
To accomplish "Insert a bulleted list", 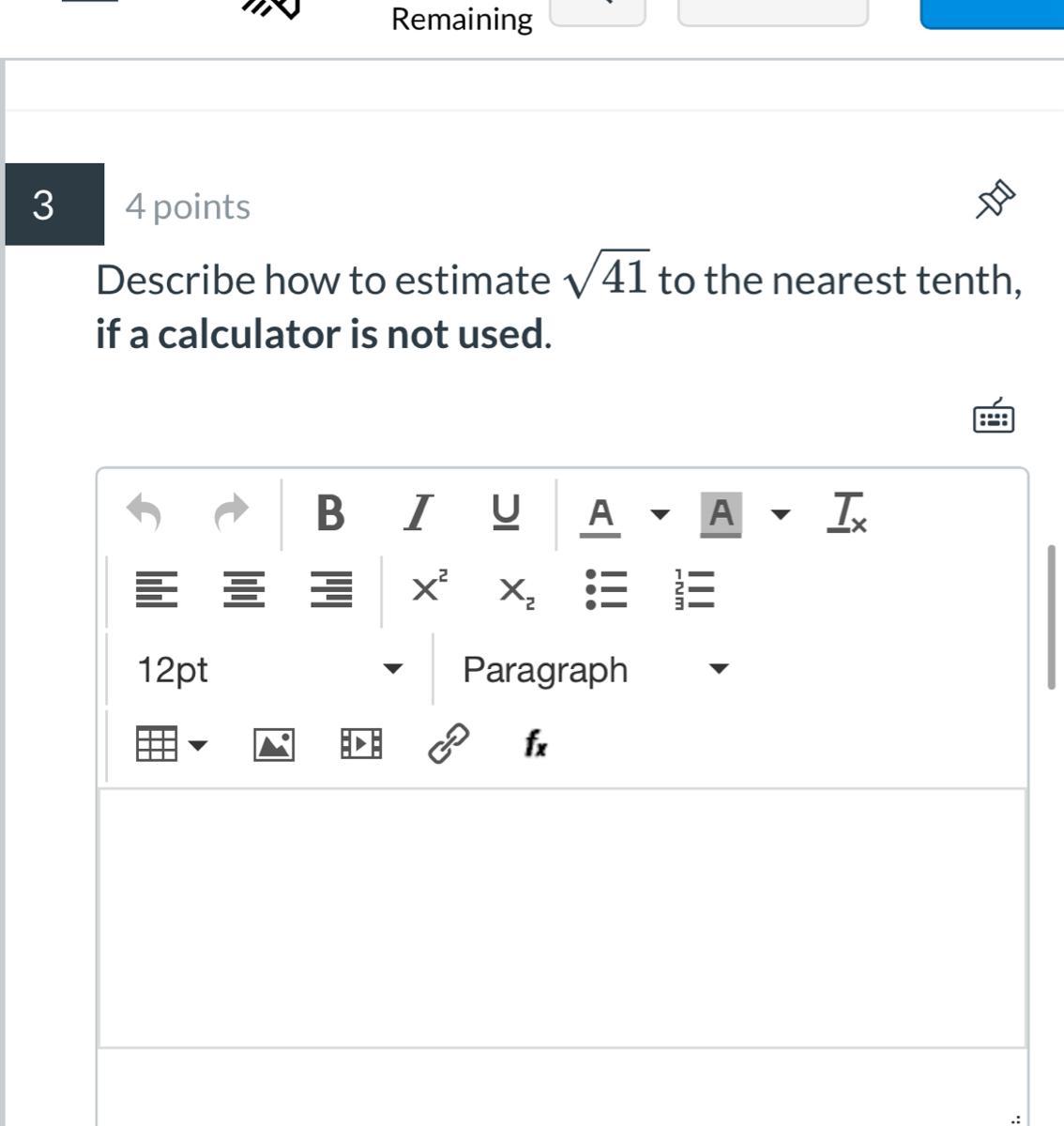I will [606, 589].
